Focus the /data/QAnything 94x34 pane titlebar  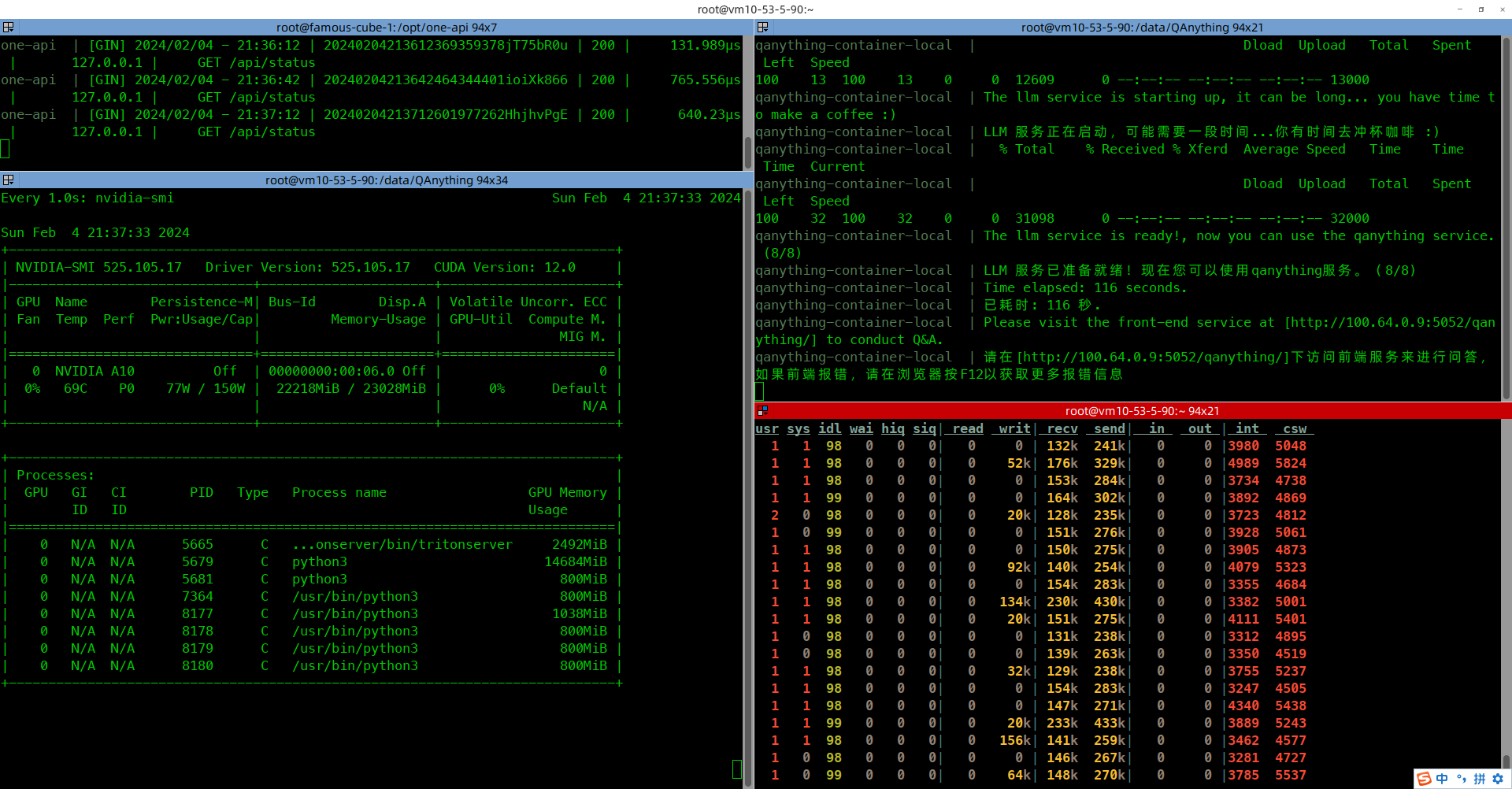click(x=376, y=180)
